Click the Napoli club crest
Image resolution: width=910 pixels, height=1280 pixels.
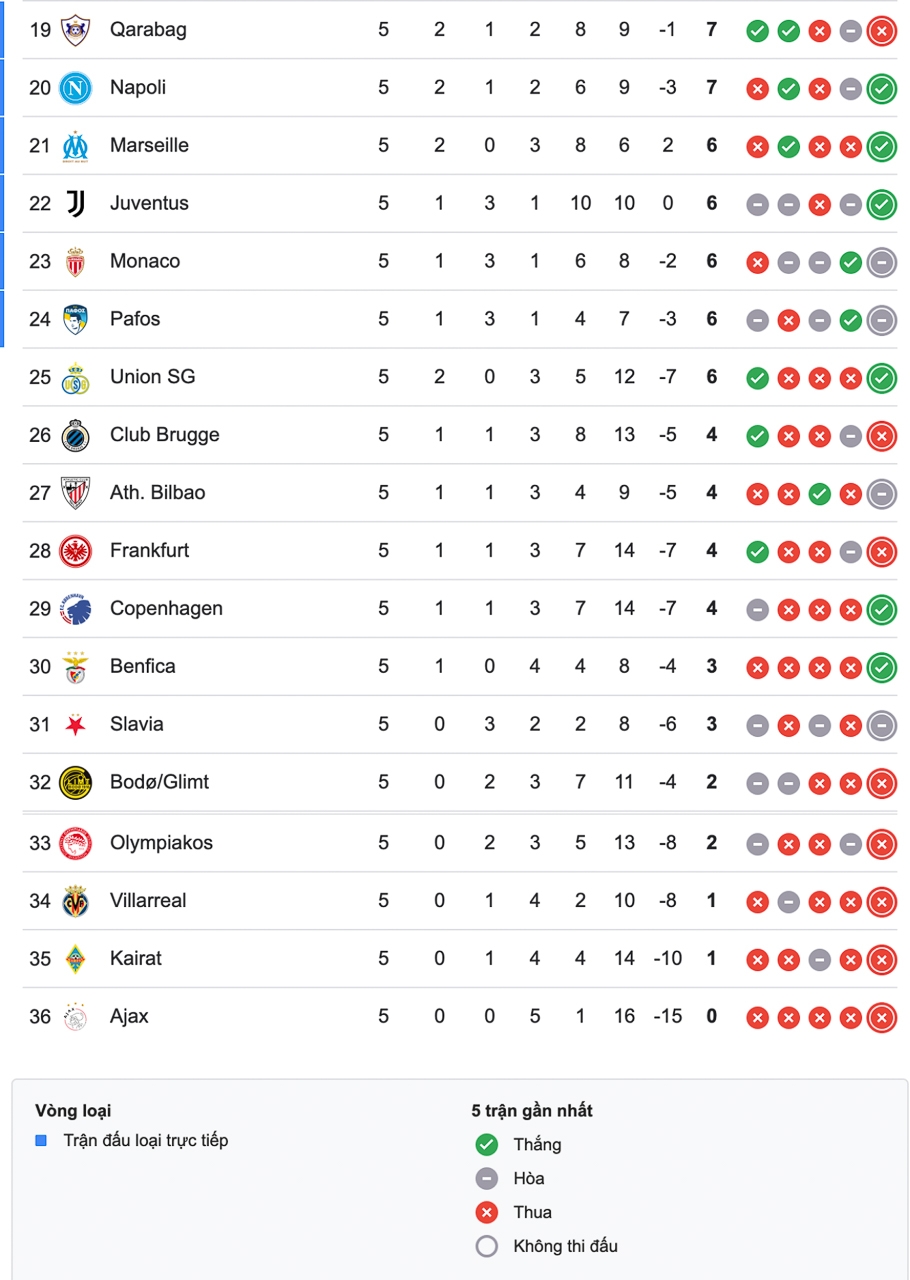click(75, 88)
